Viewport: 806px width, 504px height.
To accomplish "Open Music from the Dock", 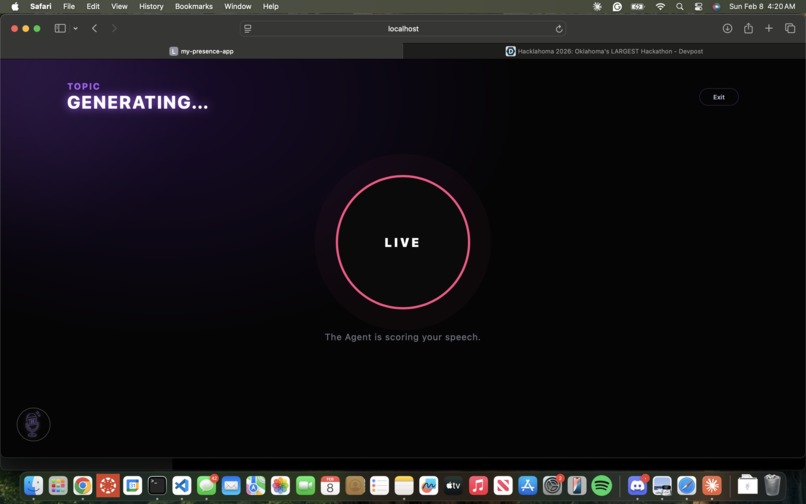I will tap(478, 485).
